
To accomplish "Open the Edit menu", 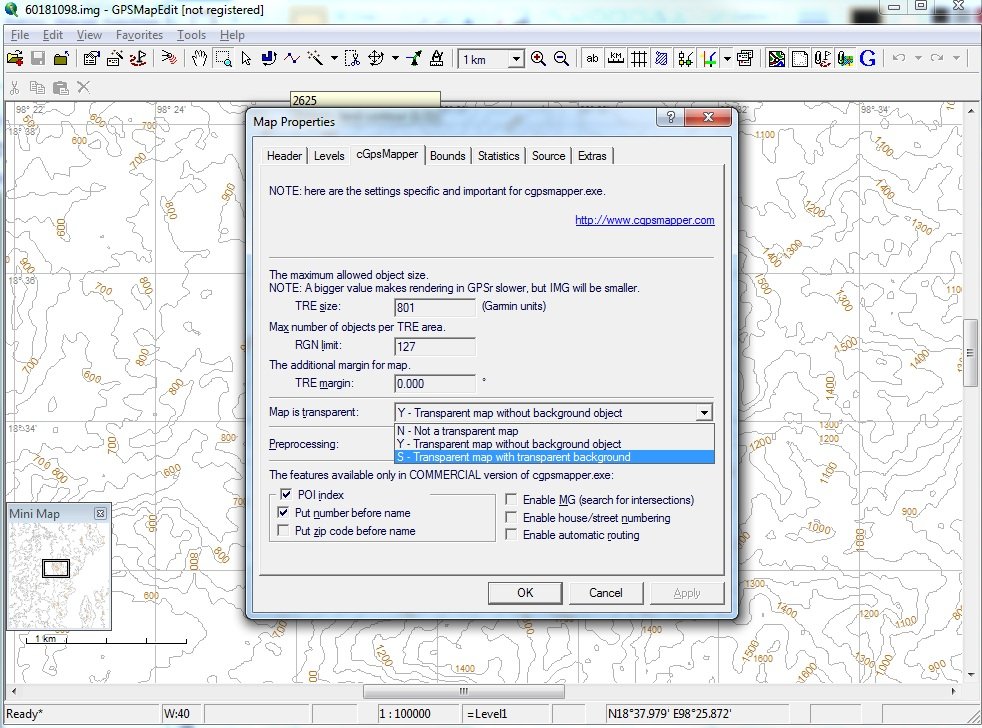I will pyautogui.click(x=53, y=35).
